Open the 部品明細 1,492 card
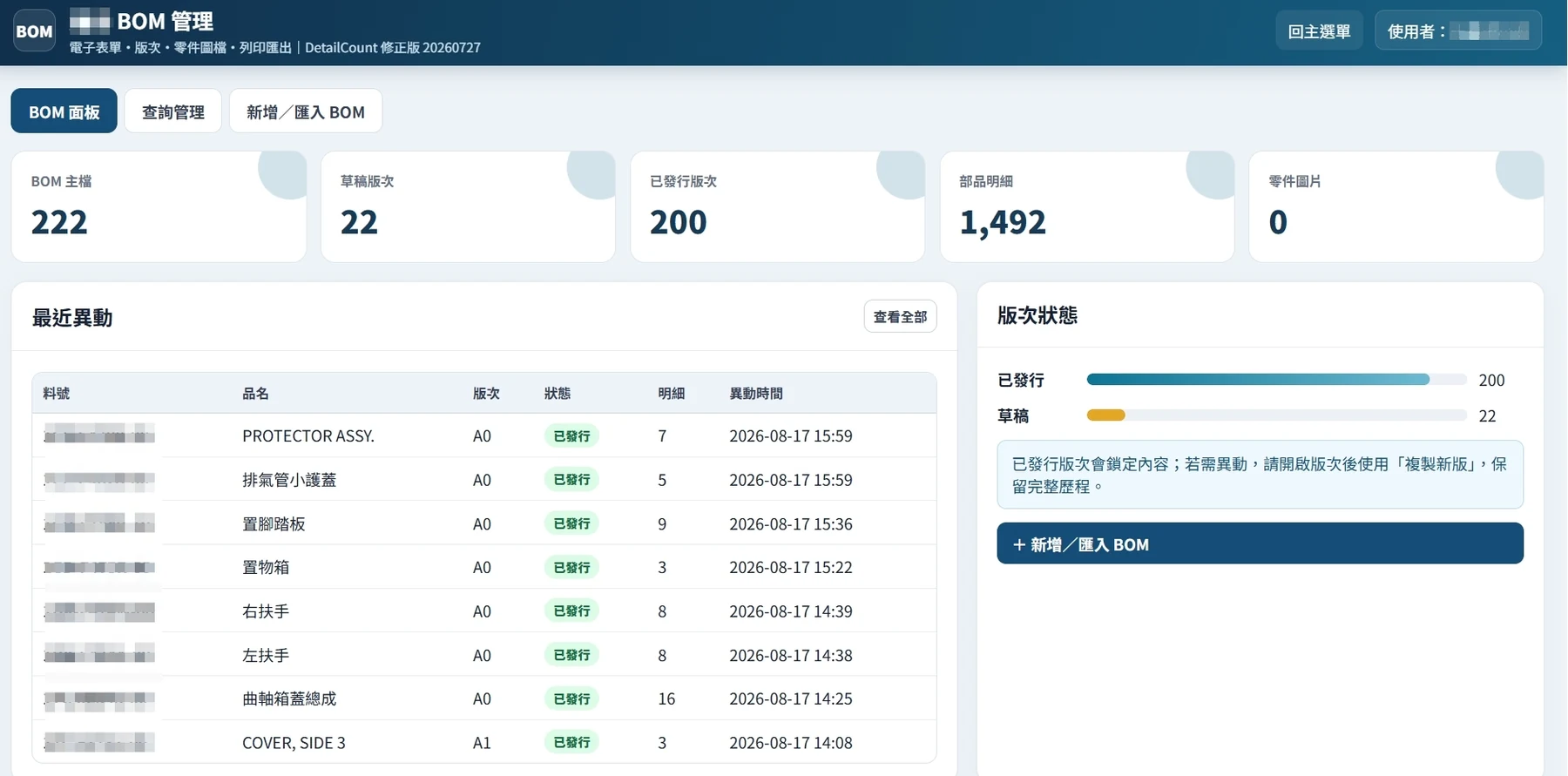The height and width of the screenshot is (776, 1568). tap(1087, 206)
